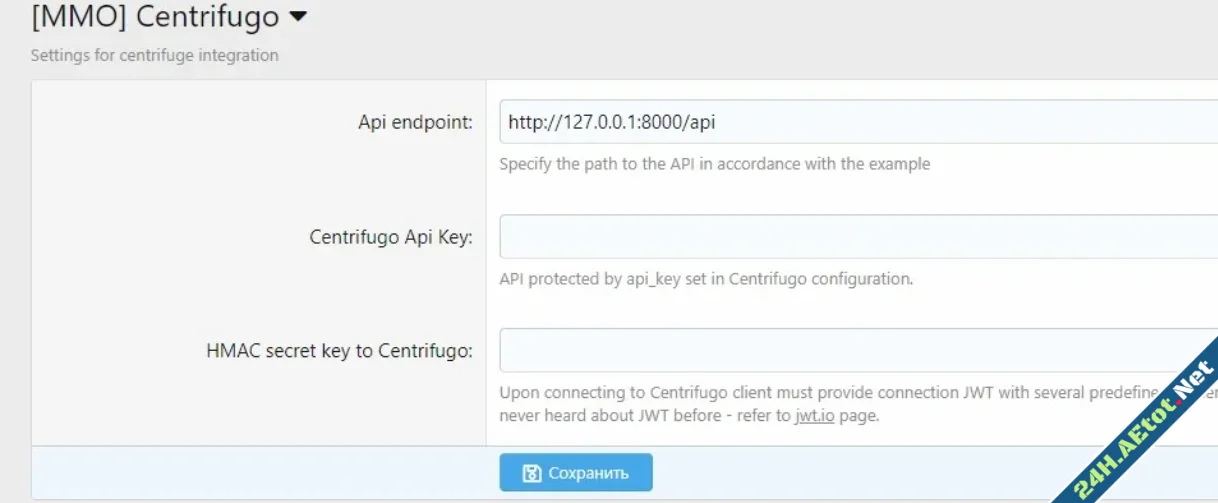Click the 'Settings for centrifuge integration' subtitle
Image resolution: width=1218 pixels, height=503 pixels.
click(x=154, y=55)
